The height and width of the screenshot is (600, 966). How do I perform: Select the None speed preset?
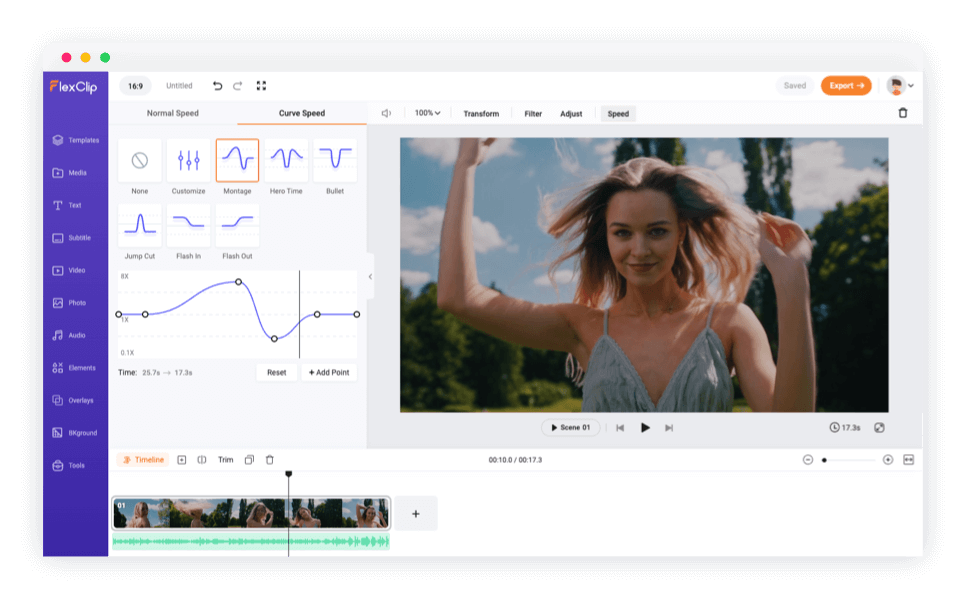click(140, 160)
